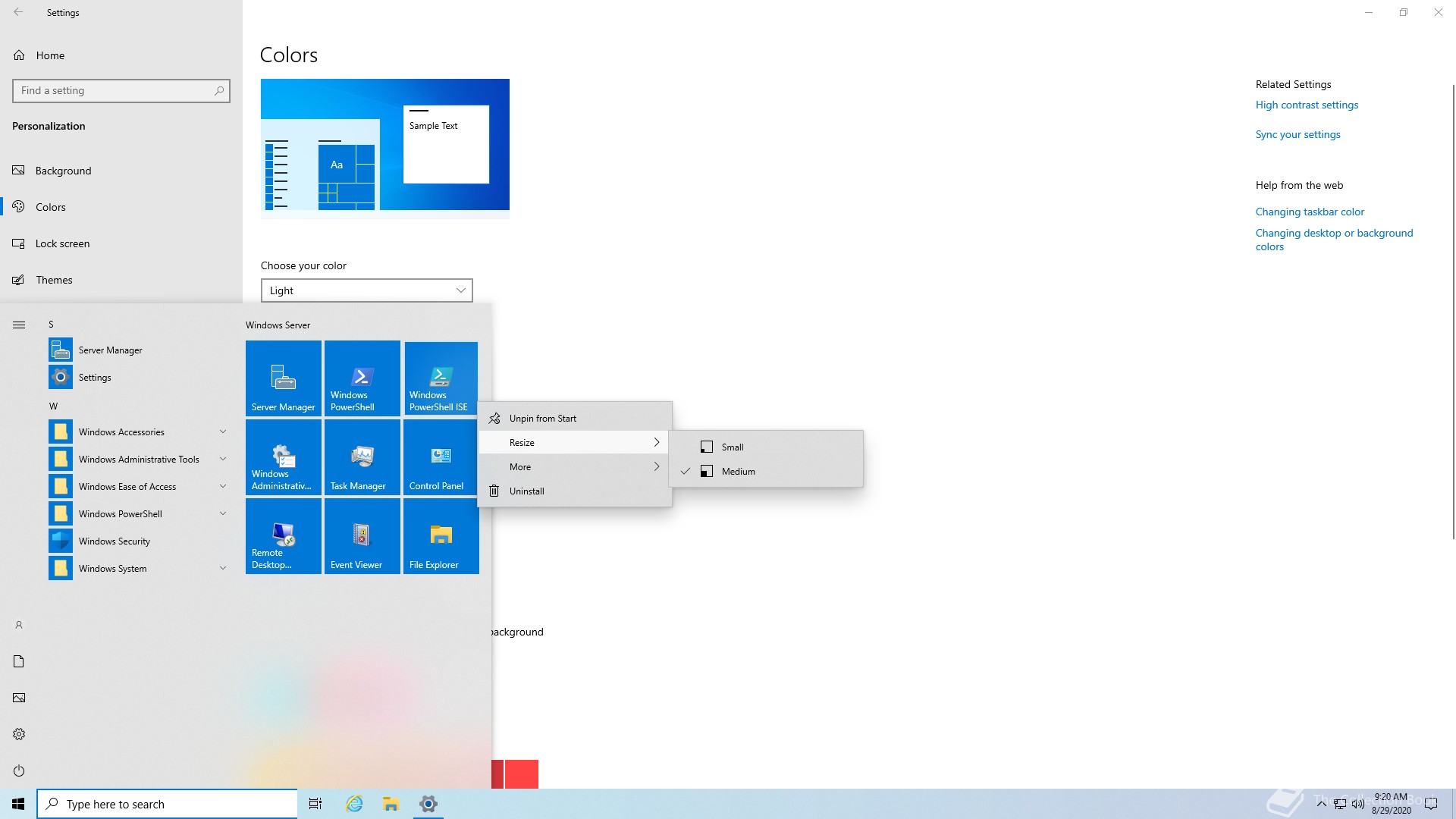The image size is (1456, 819).
Task: Go to the Background settings page
Action: pyautogui.click(x=121, y=171)
